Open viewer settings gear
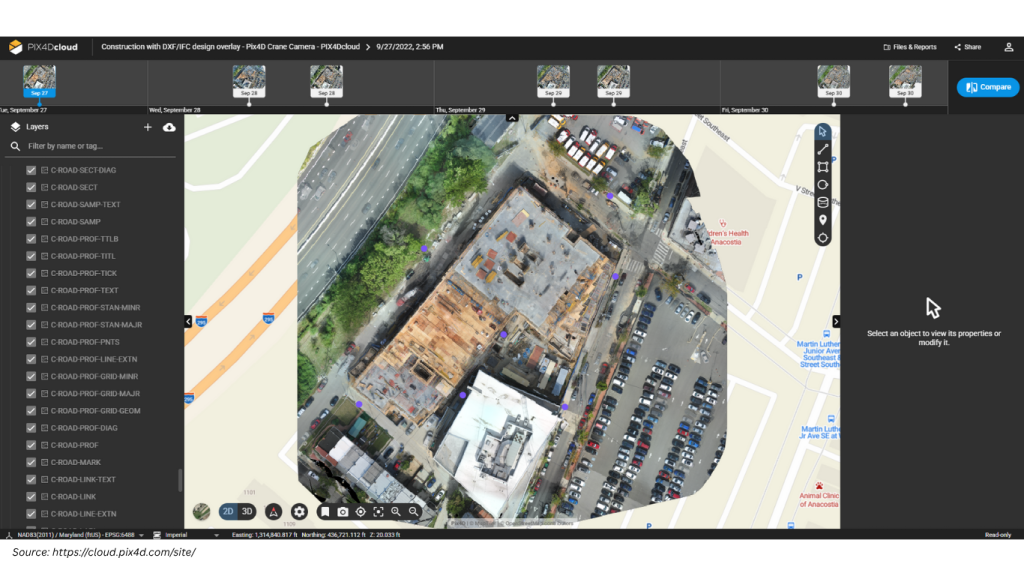The image size is (1024, 576). 299,512
